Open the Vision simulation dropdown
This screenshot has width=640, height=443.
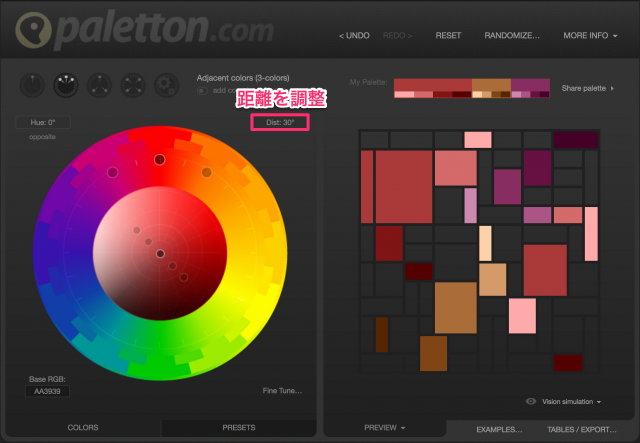(x=571, y=402)
